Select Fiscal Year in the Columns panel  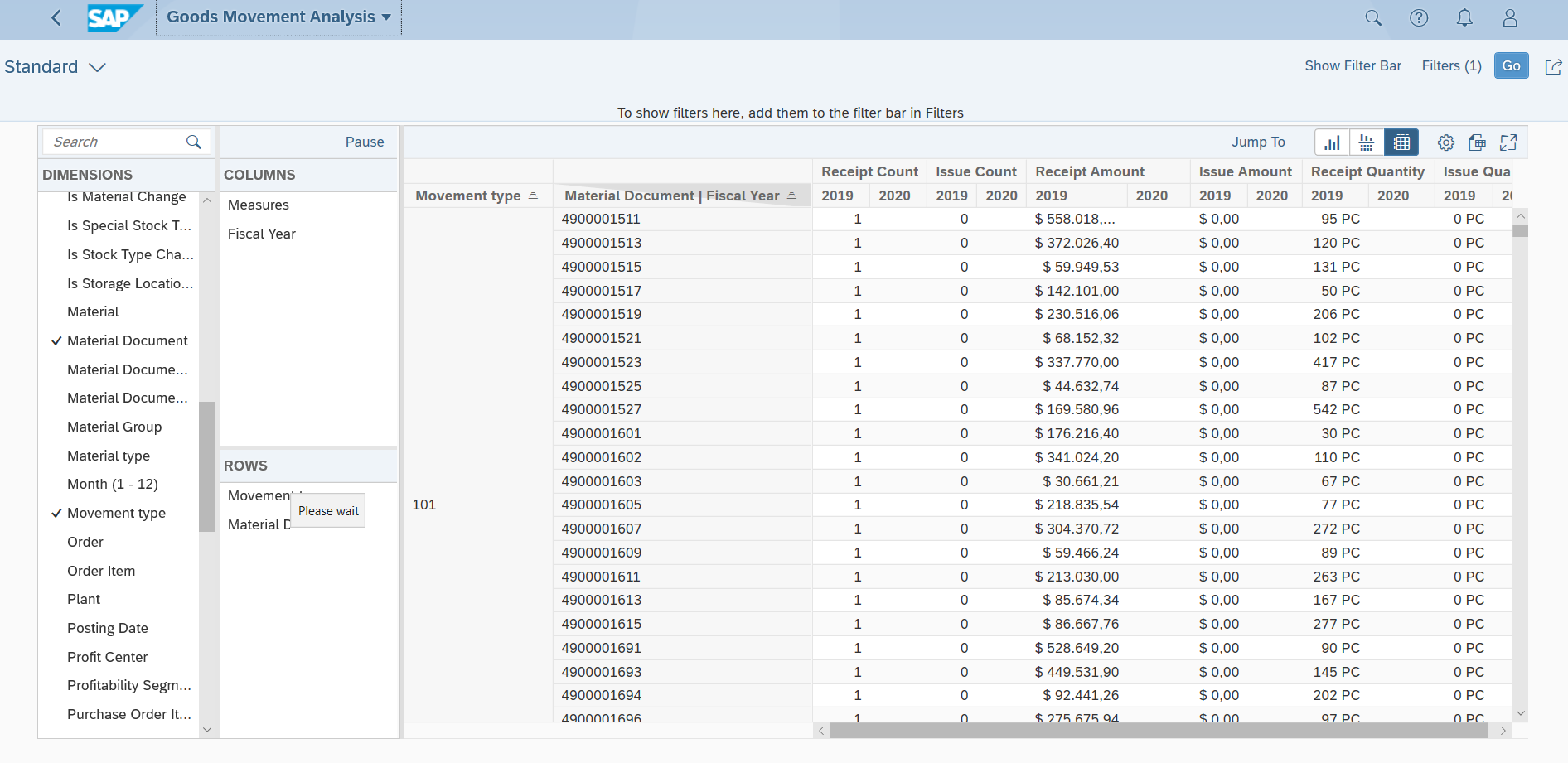tap(261, 234)
